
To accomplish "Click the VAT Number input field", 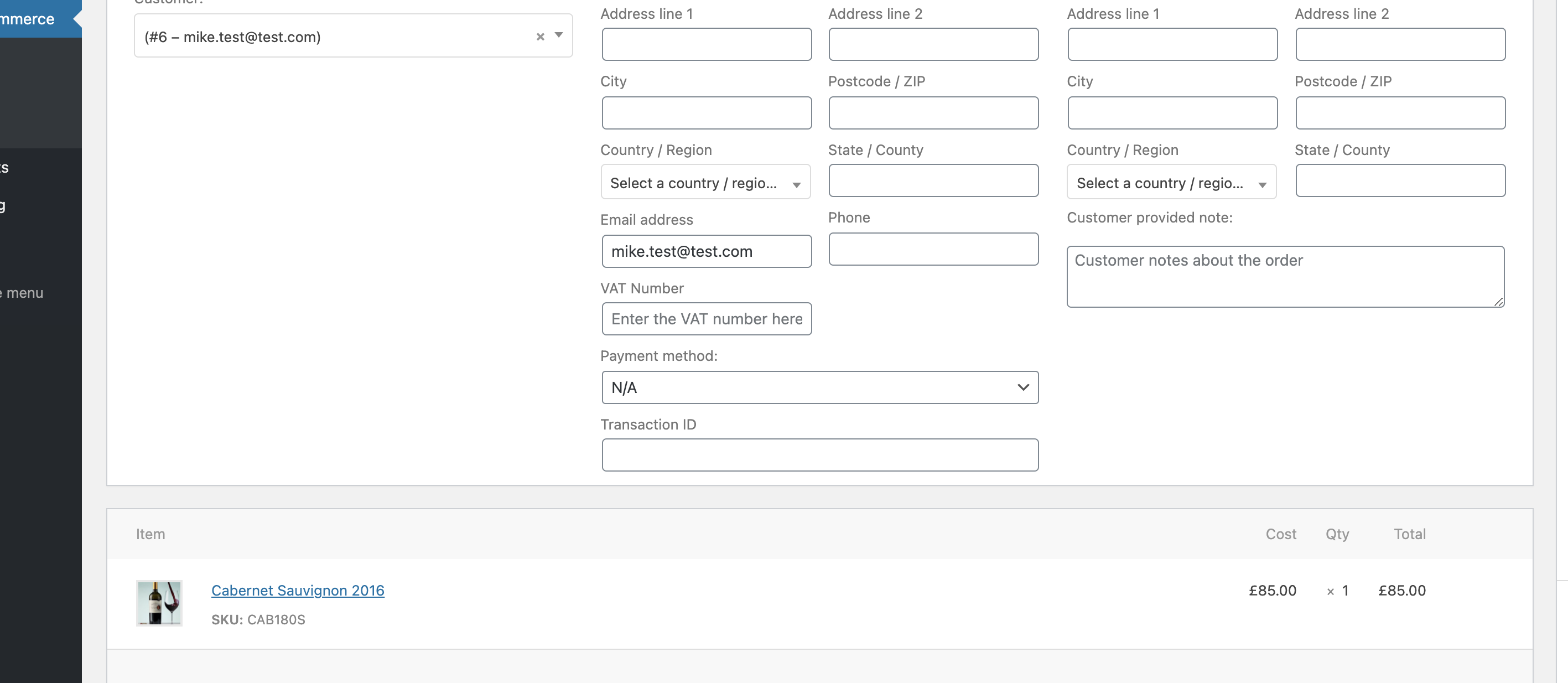I will click(707, 319).
